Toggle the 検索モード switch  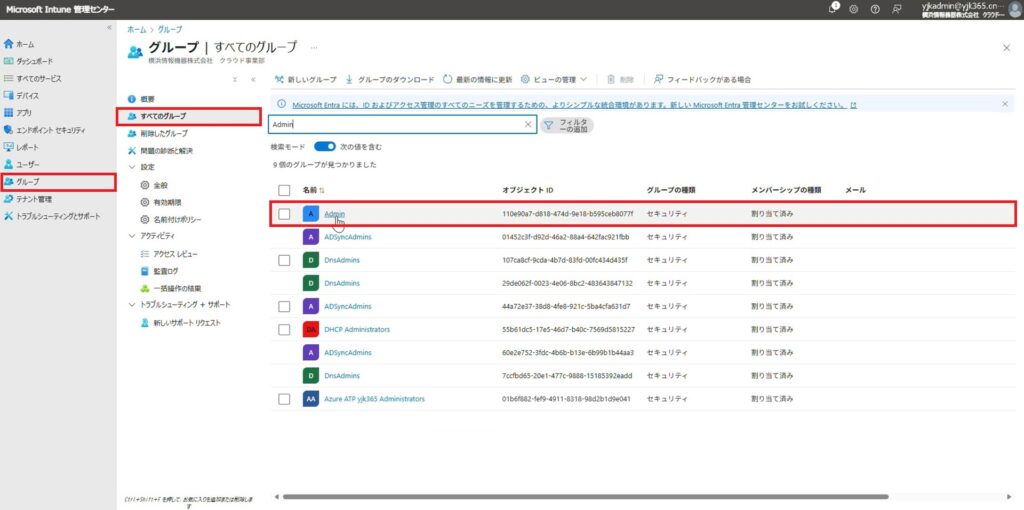tap(324, 146)
